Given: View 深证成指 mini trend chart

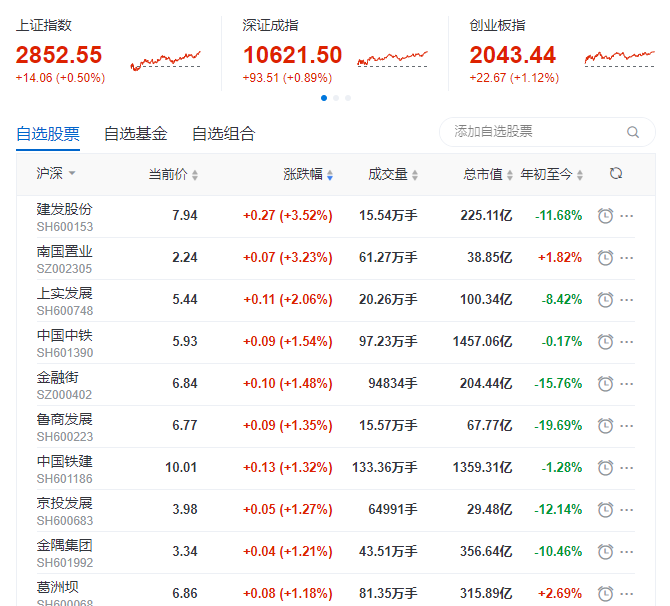Looking at the screenshot, I should point(392,59).
